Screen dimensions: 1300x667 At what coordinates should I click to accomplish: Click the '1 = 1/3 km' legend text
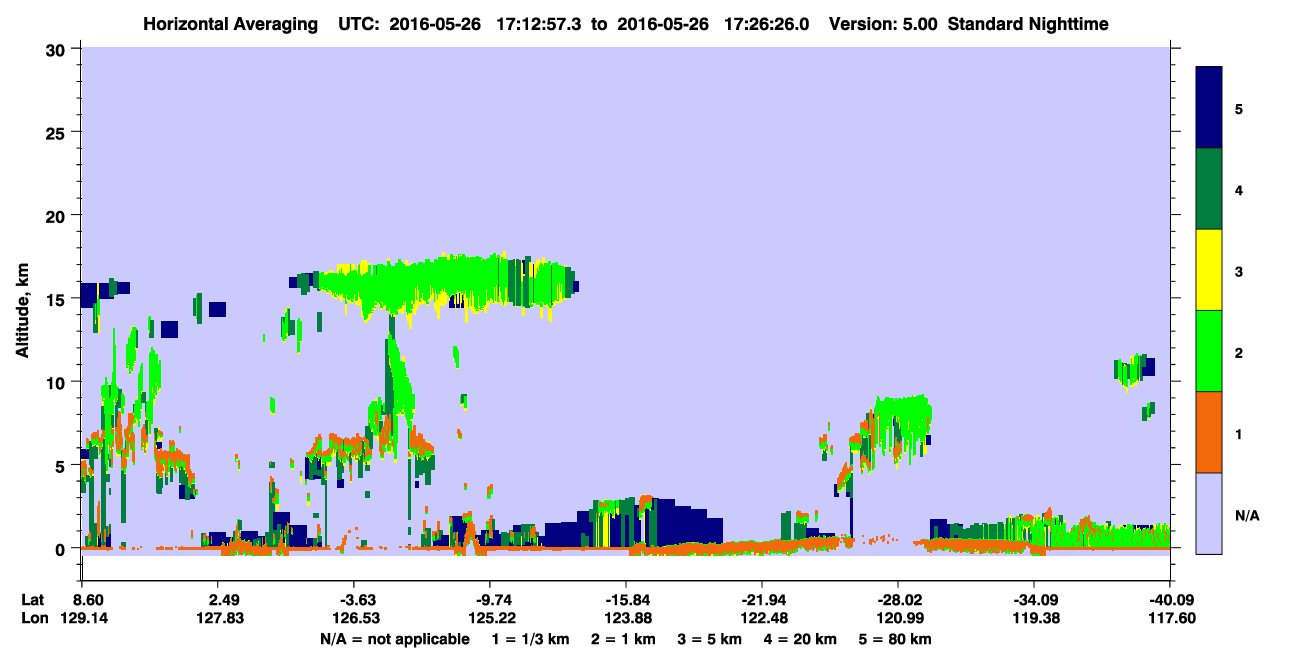point(532,639)
